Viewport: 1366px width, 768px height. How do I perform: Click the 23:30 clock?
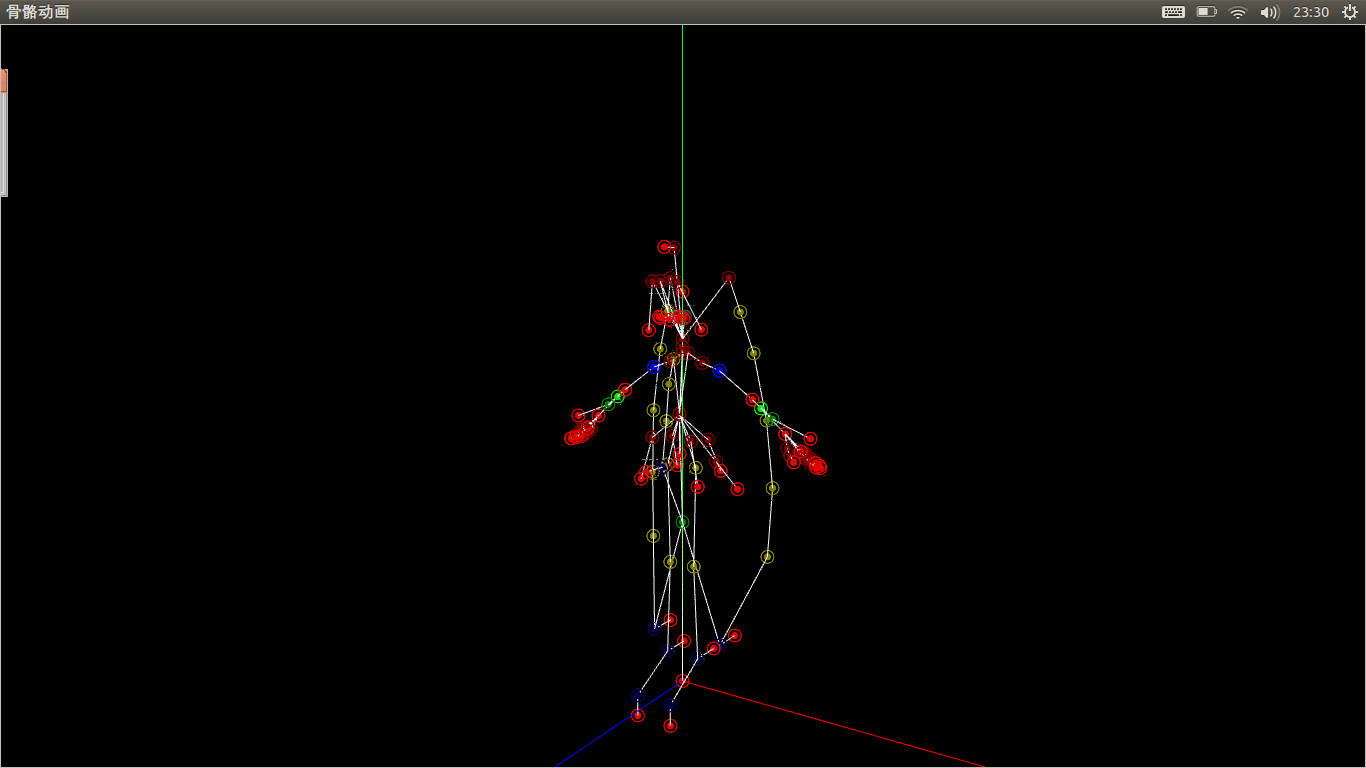coord(1311,12)
